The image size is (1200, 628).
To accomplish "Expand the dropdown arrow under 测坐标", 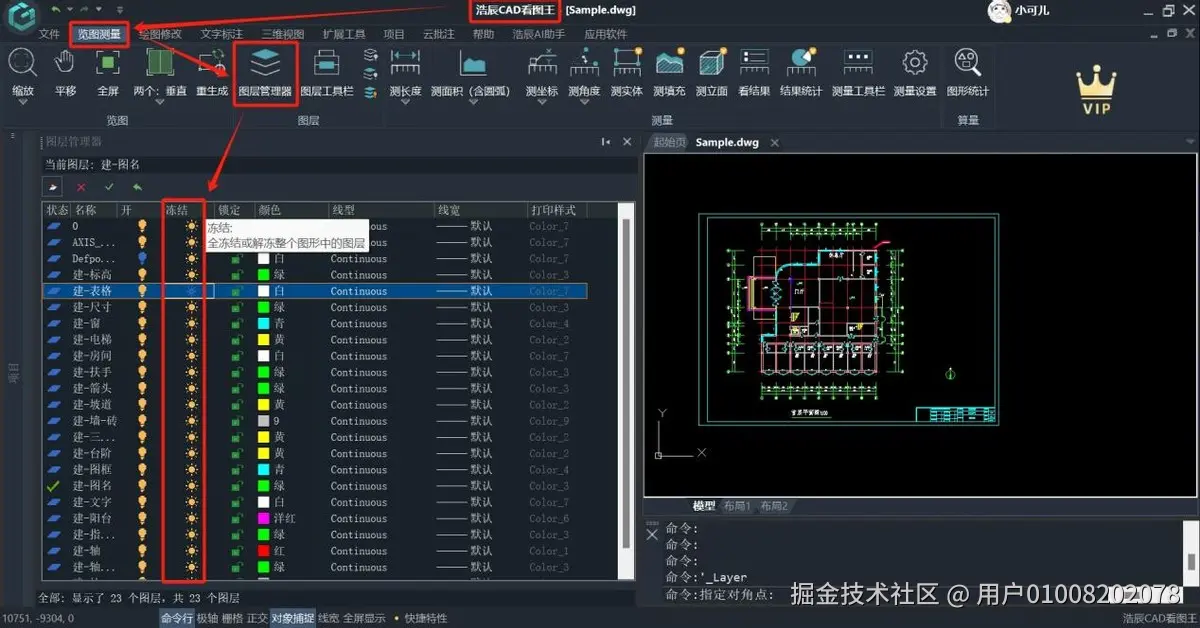I will tap(541, 102).
